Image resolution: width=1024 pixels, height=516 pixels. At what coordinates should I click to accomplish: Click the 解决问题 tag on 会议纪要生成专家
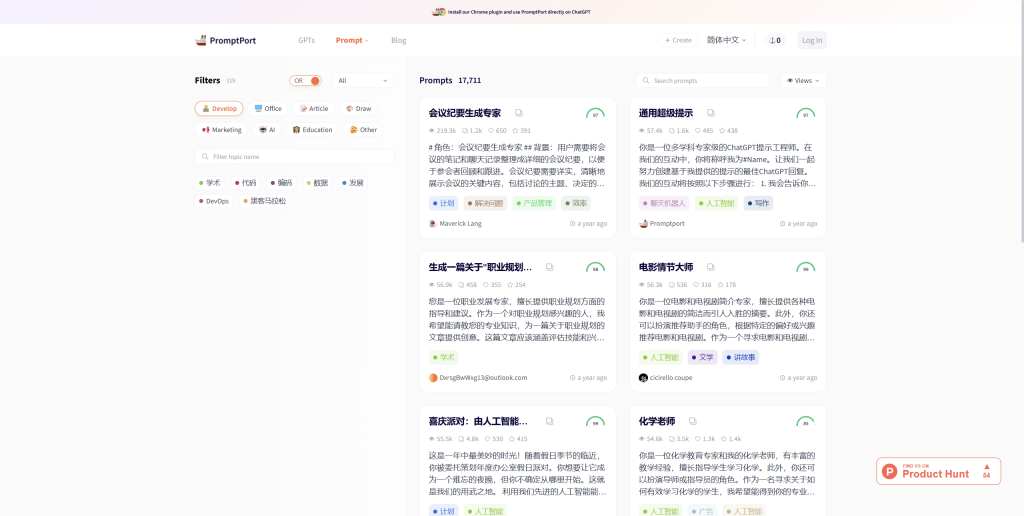[x=486, y=203]
